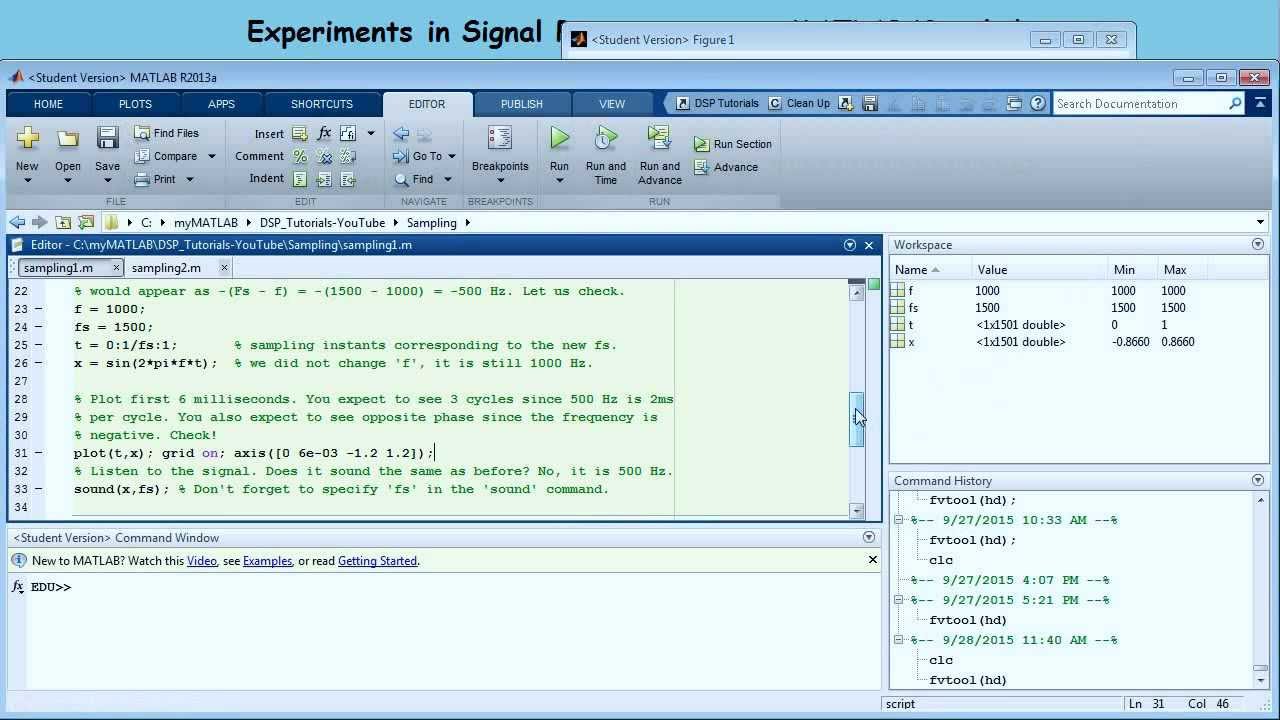Screen dimensions: 1280x720
Task: Toggle breakpoint on line 25
Action: coord(38,345)
